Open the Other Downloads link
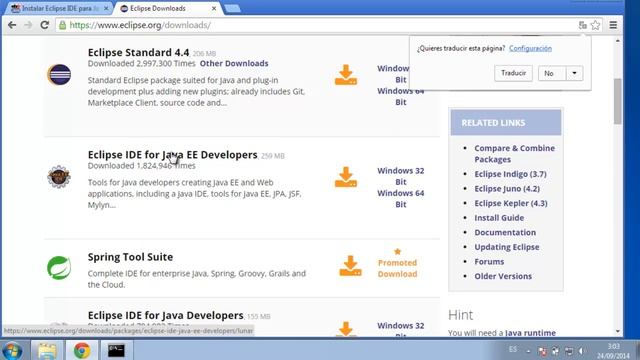This screenshot has width=640, height=360. pyautogui.click(x=234, y=63)
